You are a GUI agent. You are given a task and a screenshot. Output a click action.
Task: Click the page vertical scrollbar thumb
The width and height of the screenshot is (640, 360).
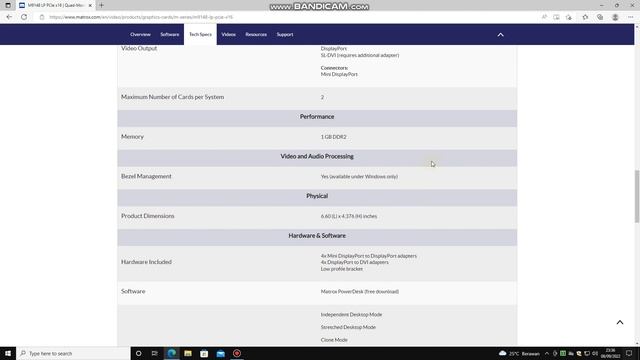click(x=637, y=196)
